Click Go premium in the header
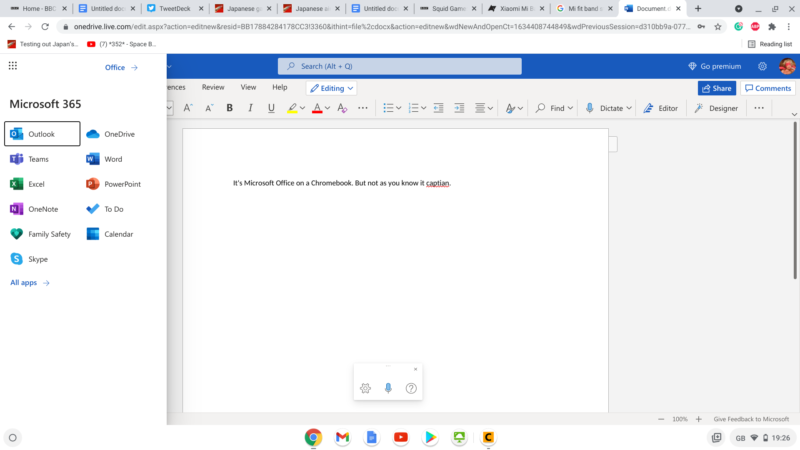The width and height of the screenshot is (800, 450). 714,66
